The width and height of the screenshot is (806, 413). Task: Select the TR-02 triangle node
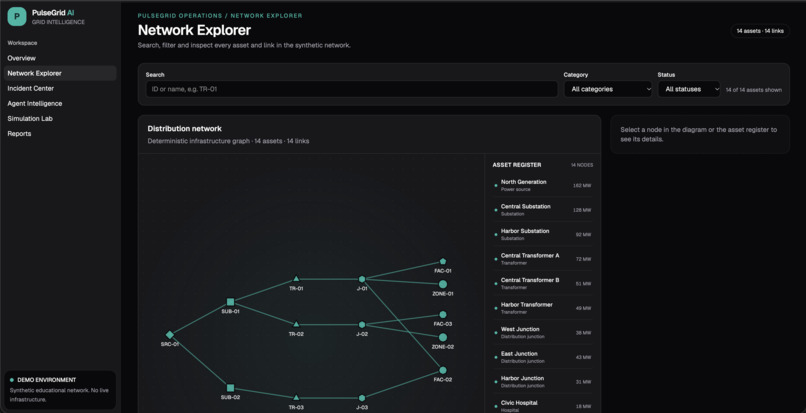[x=296, y=325]
